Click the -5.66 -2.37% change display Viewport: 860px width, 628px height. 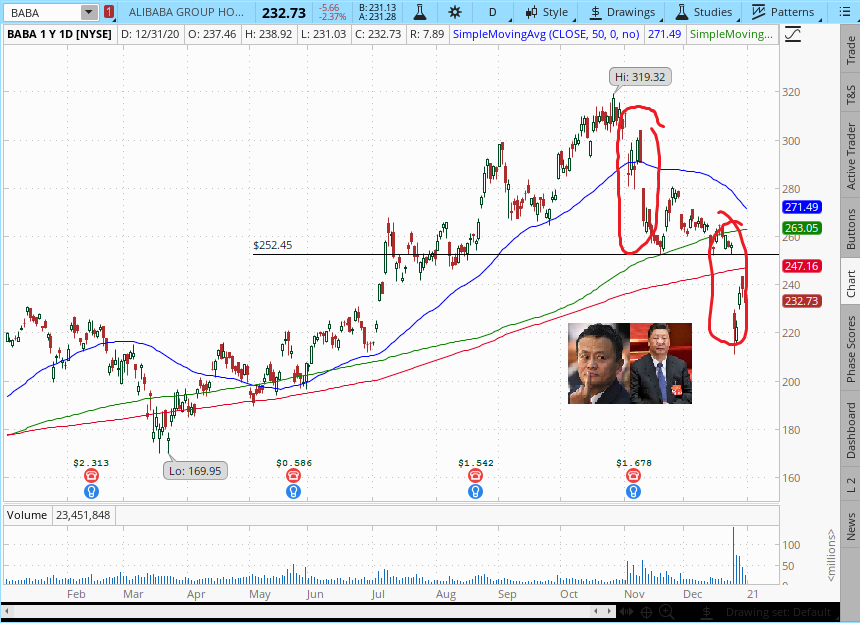coord(331,12)
